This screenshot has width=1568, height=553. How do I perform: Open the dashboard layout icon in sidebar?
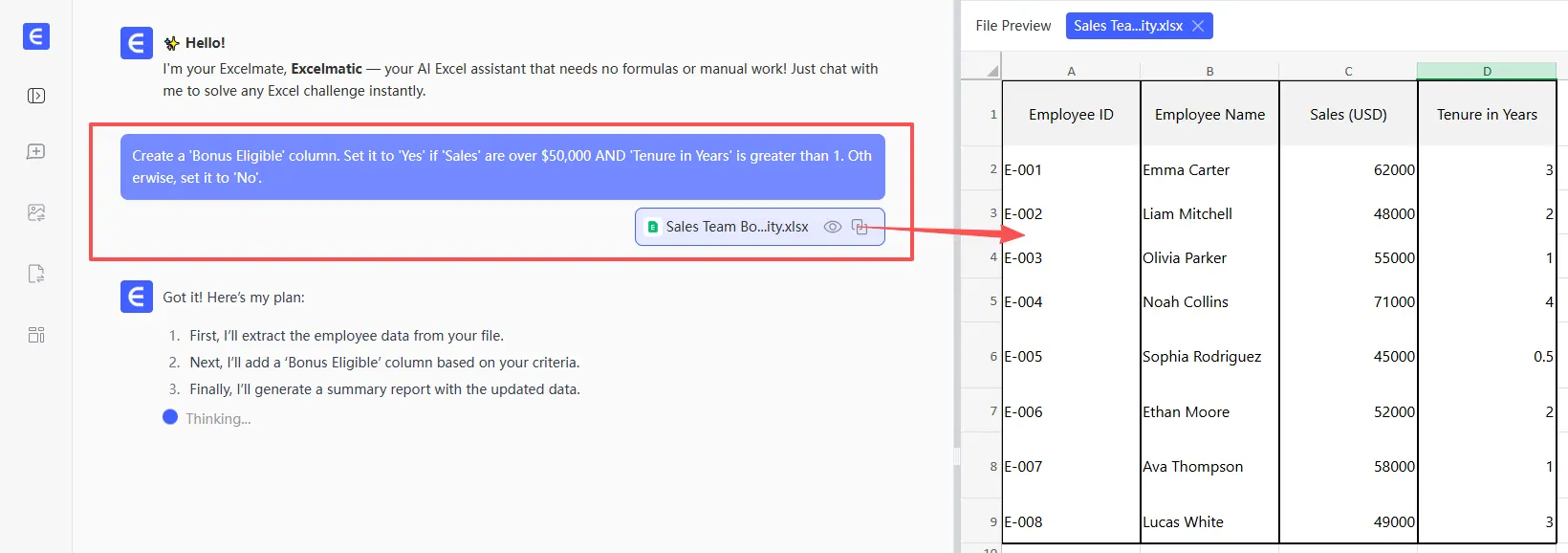[36, 335]
